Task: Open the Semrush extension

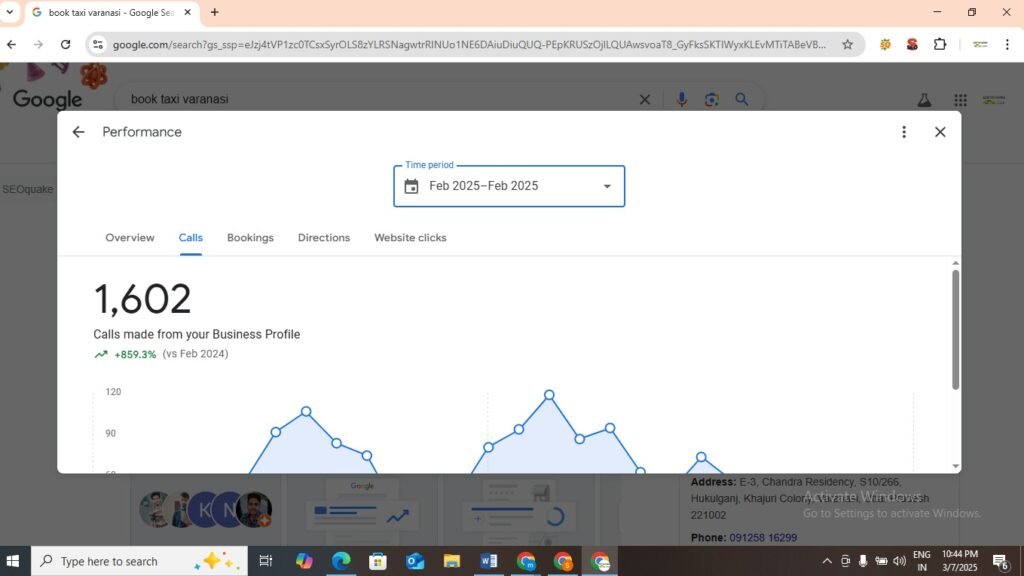Action: point(910,44)
